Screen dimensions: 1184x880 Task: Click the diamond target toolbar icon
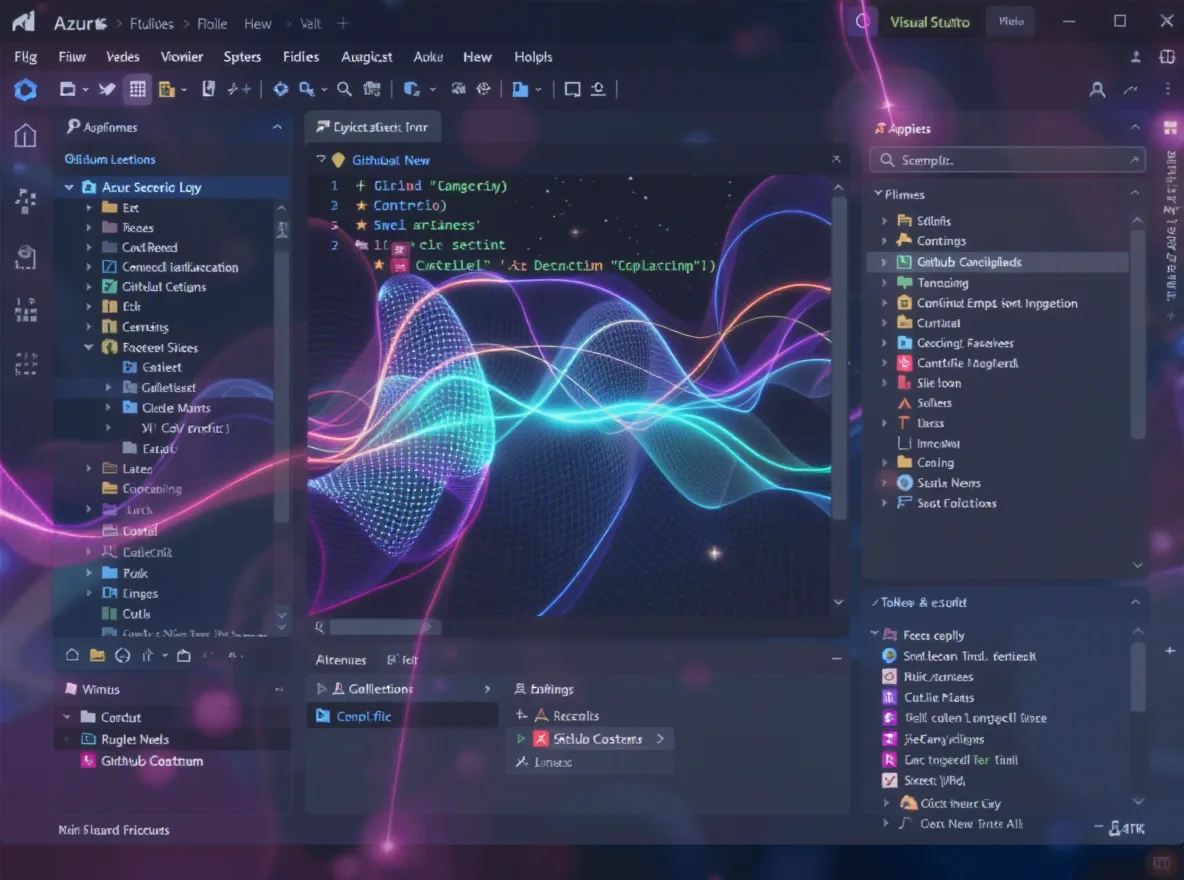tap(280, 89)
